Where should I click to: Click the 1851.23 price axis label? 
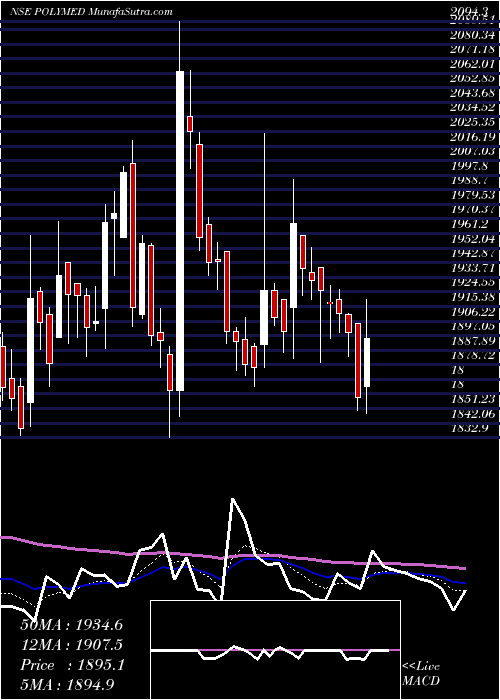471,399
